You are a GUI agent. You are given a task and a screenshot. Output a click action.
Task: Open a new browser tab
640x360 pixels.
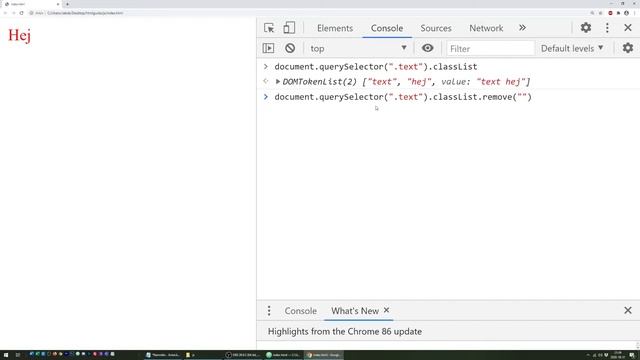point(67,4)
